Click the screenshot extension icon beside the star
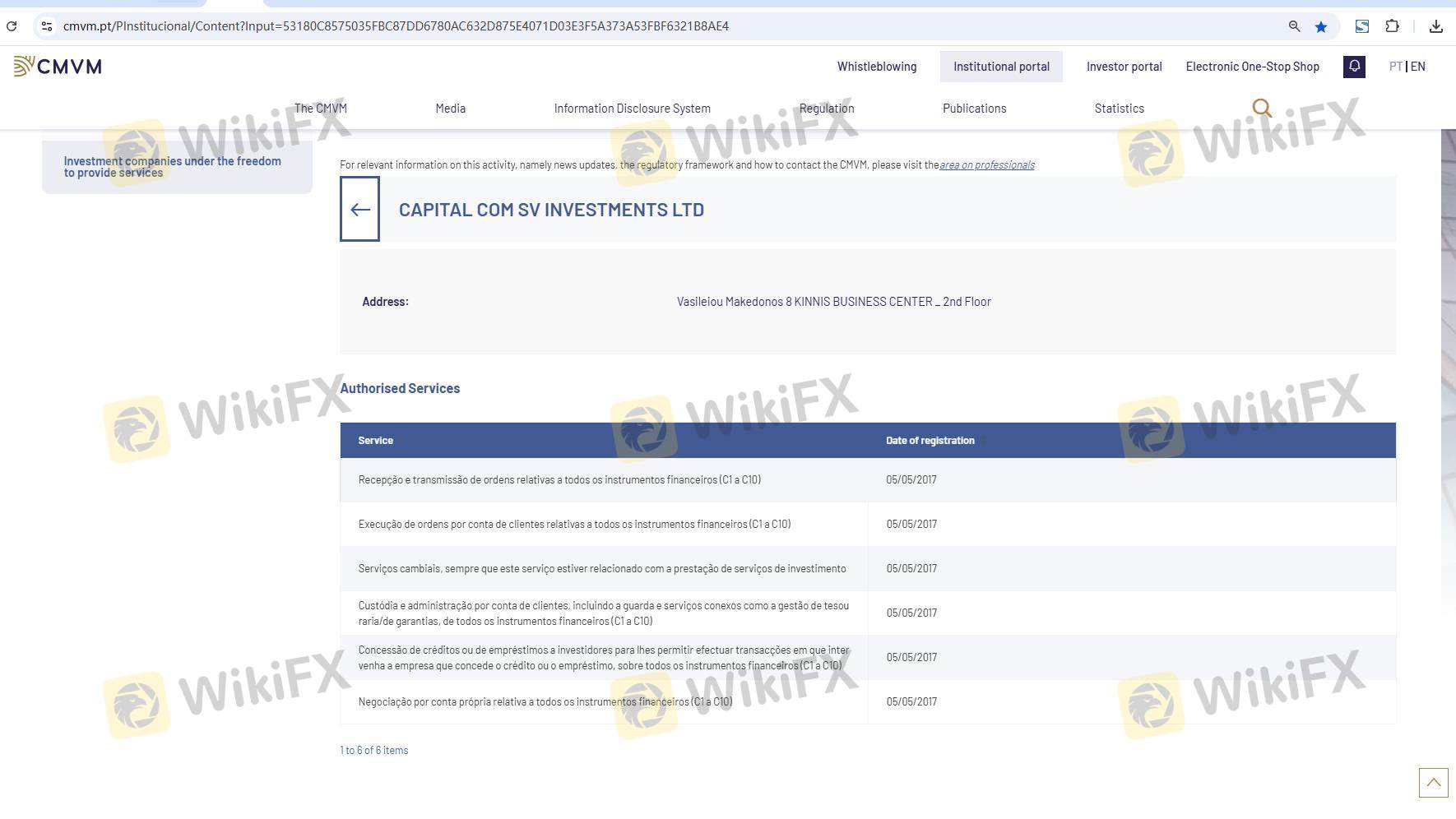 [x=1362, y=26]
